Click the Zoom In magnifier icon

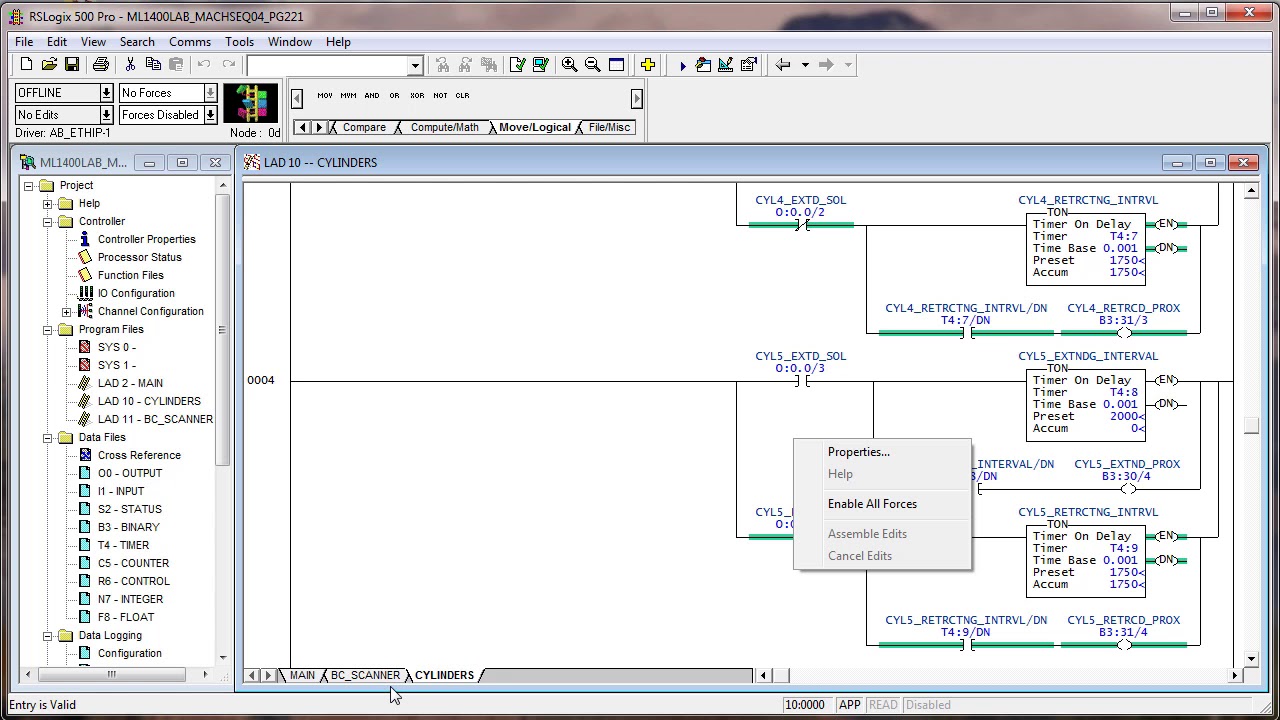point(569,65)
